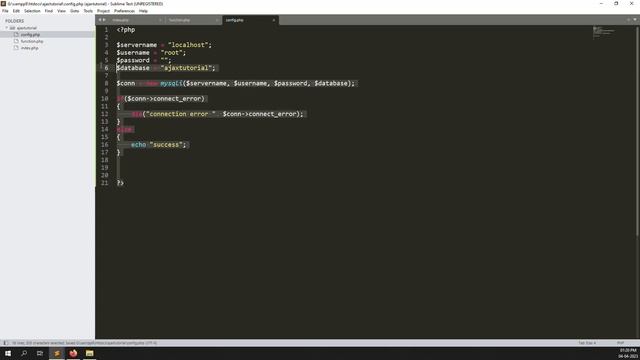Click the $database "ajaxtutorial" line
640x360 pixels.
(x=166, y=68)
